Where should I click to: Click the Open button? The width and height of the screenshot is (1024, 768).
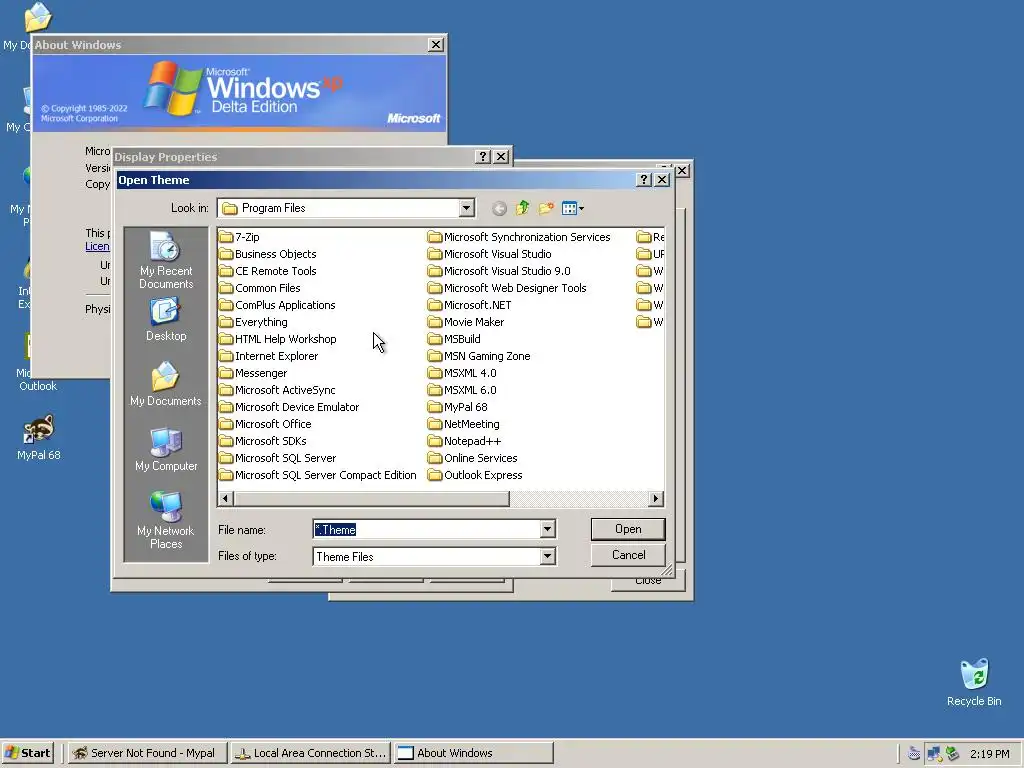coord(628,529)
